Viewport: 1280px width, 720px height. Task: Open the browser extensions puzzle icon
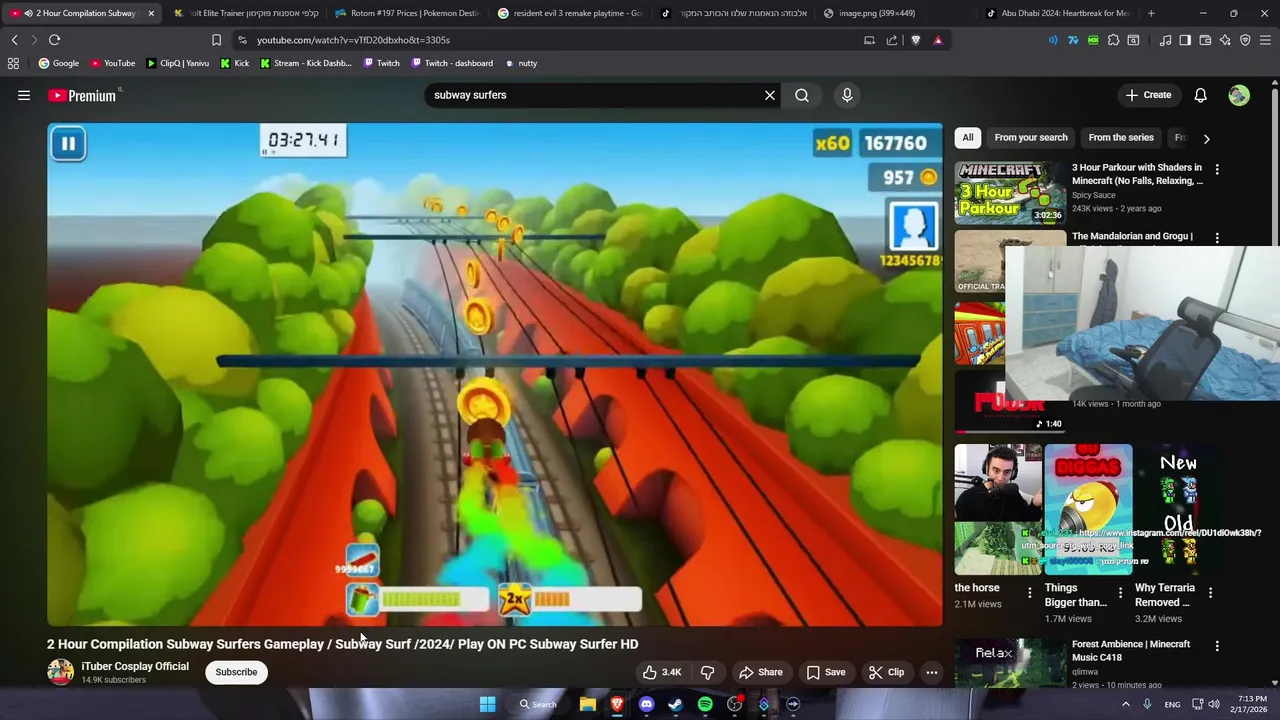point(1113,40)
